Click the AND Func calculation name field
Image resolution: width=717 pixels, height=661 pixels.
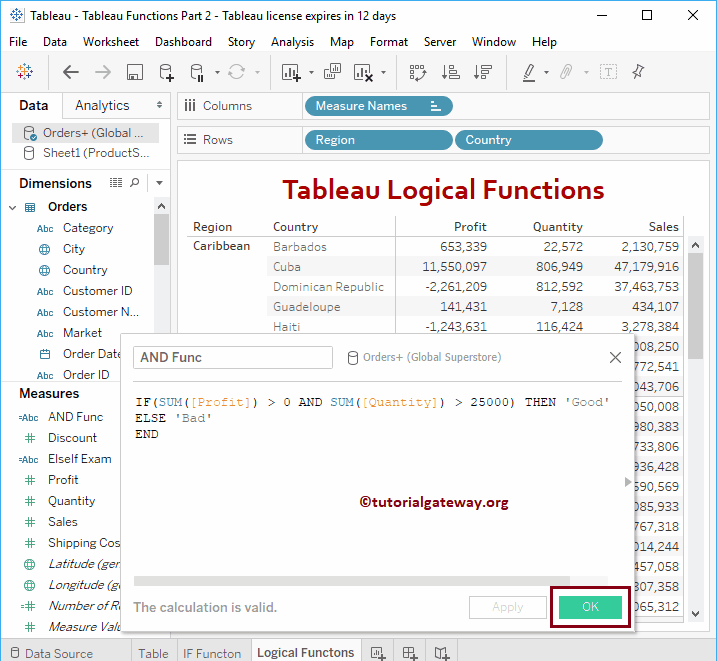[233, 357]
